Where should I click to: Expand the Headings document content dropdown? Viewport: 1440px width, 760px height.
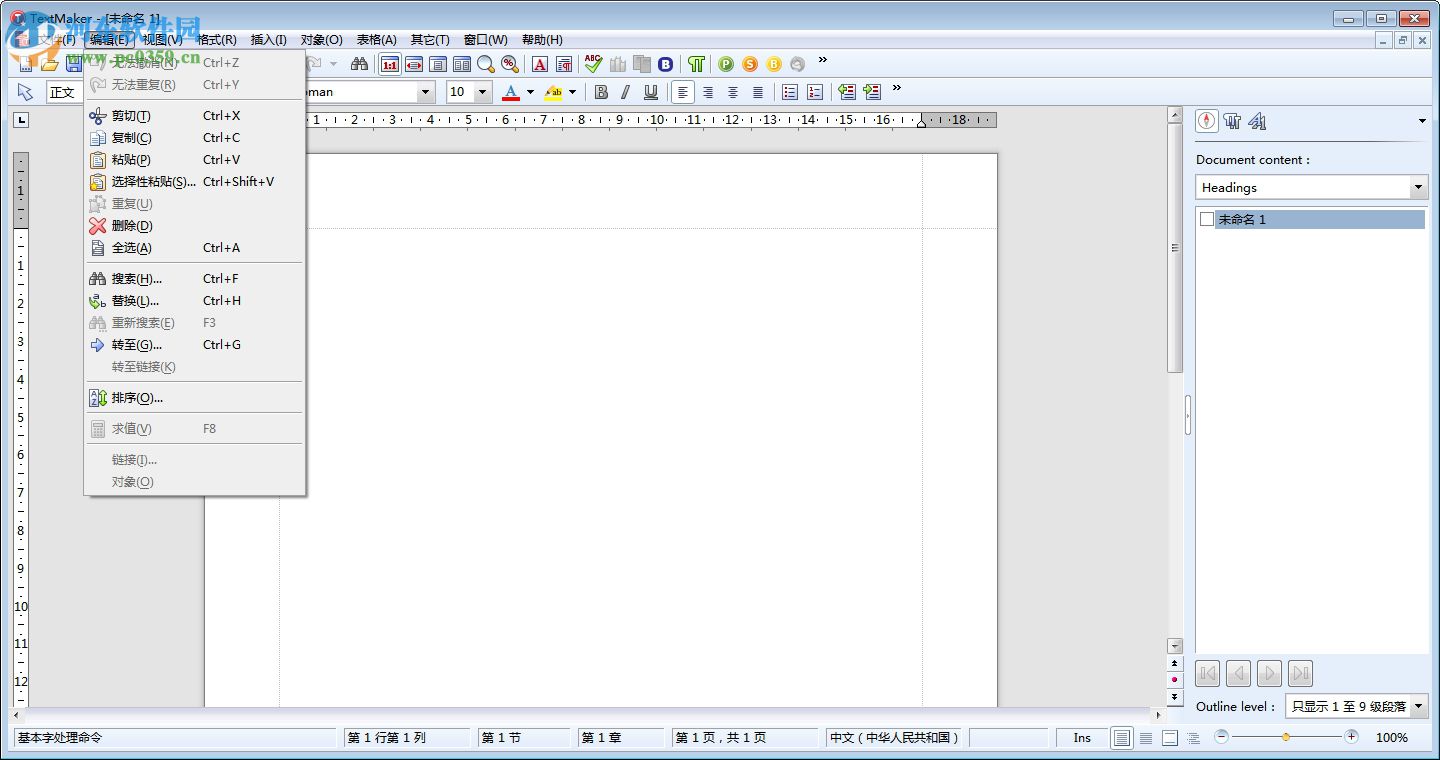(1418, 187)
